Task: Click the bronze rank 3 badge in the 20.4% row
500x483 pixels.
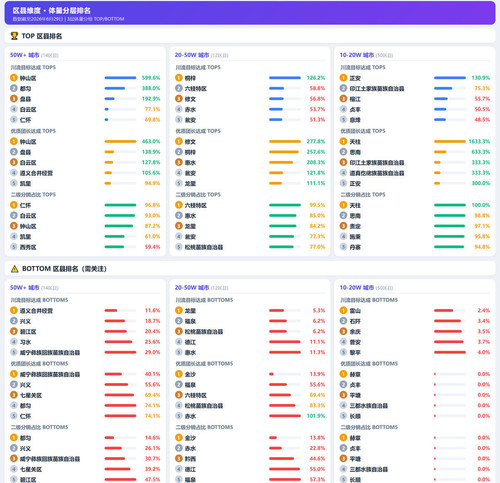Action: [x=14, y=331]
